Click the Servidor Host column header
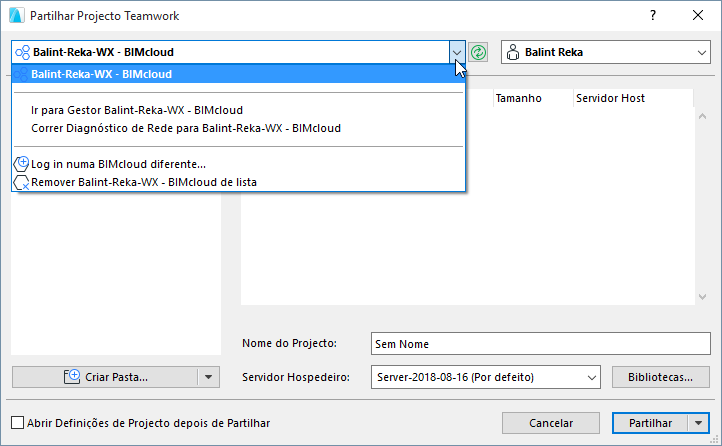 633,98
